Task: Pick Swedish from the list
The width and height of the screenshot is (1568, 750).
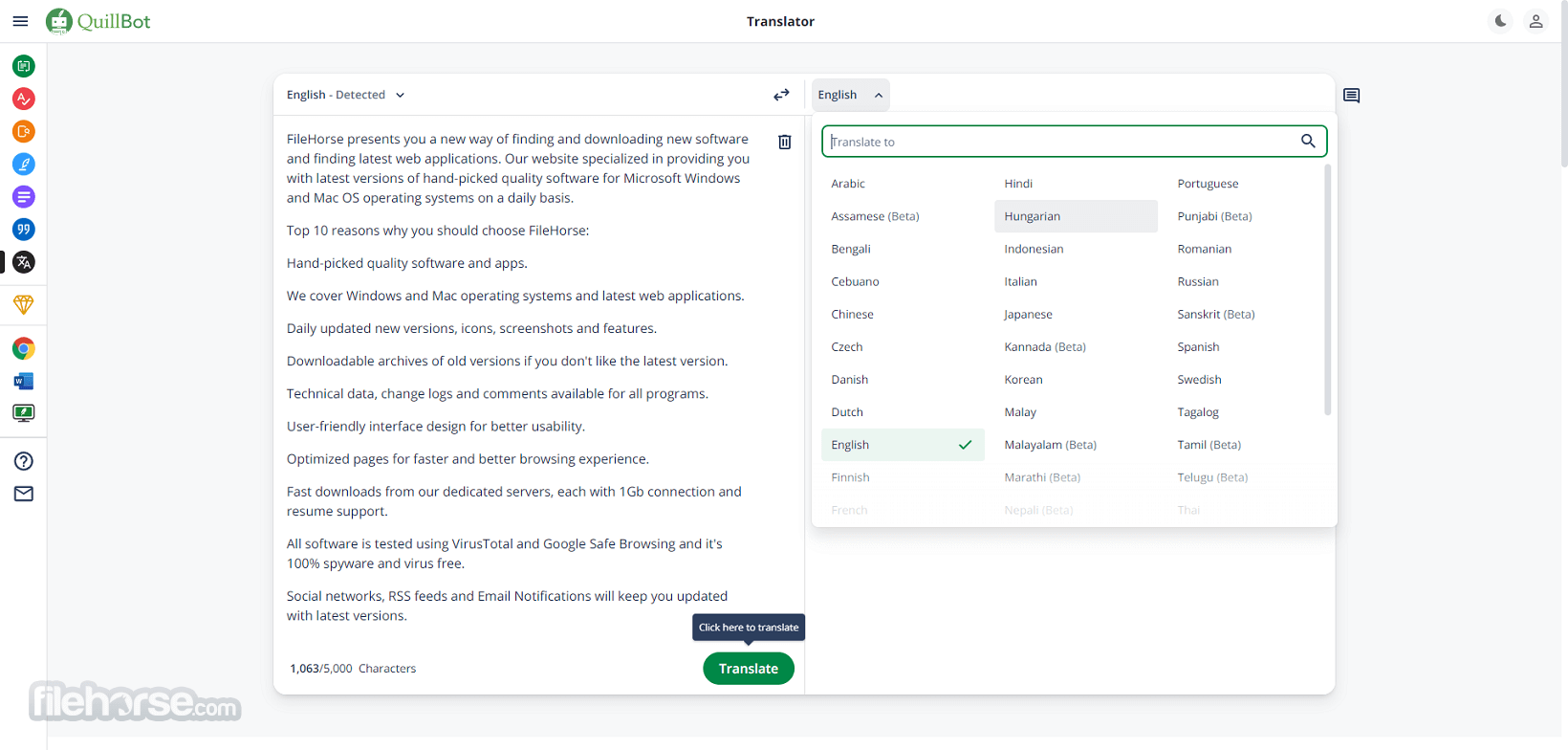Action: pyautogui.click(x=1249, y=379)
